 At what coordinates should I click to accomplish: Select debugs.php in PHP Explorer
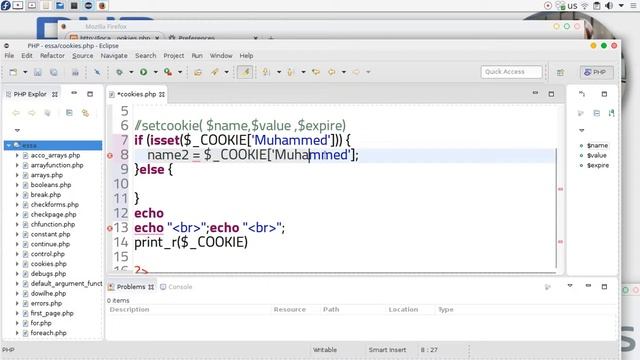[48, 273]
